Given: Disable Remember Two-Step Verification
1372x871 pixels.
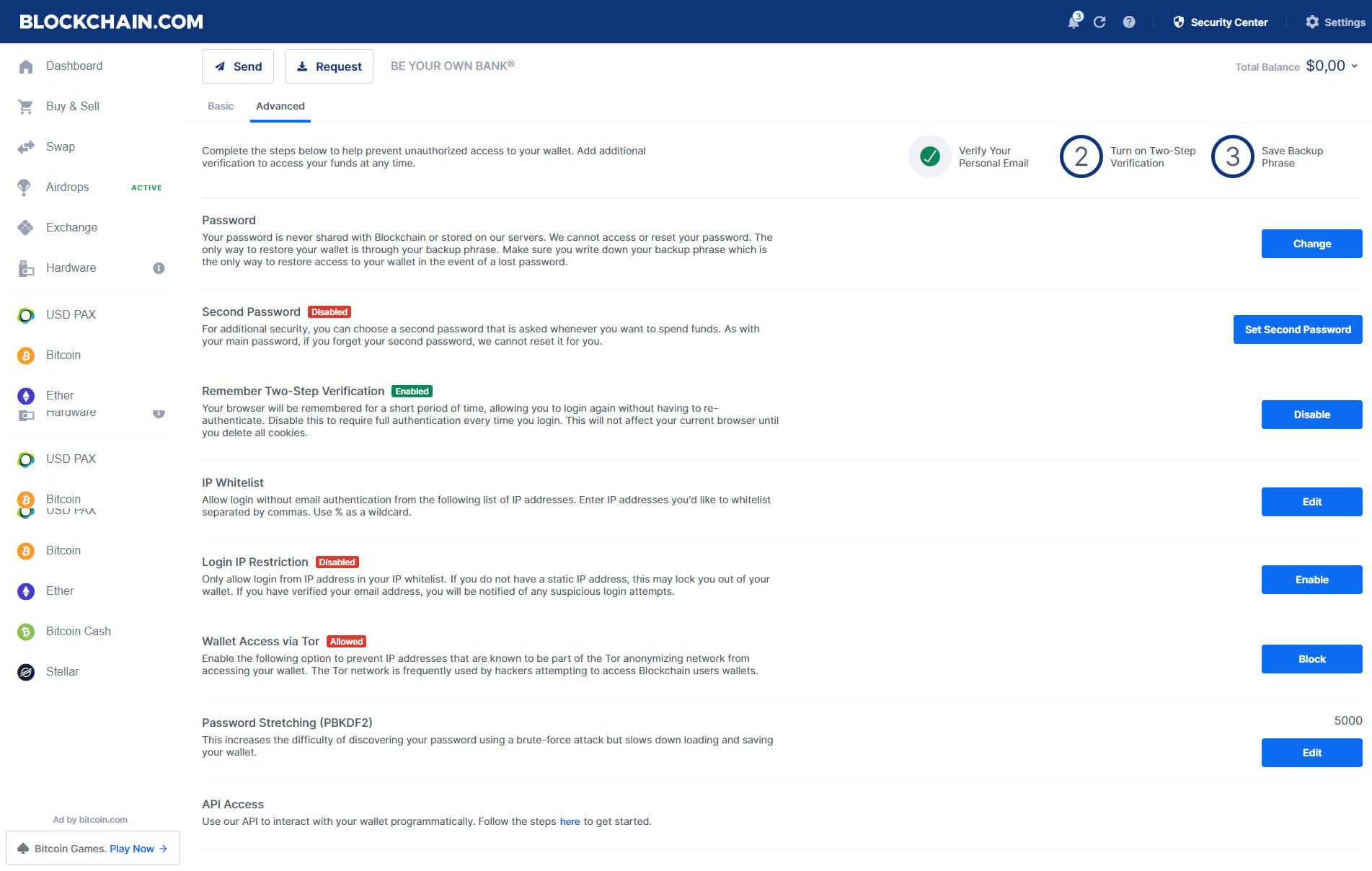Looking at the screenshot, I should [x=1311, y=415].
